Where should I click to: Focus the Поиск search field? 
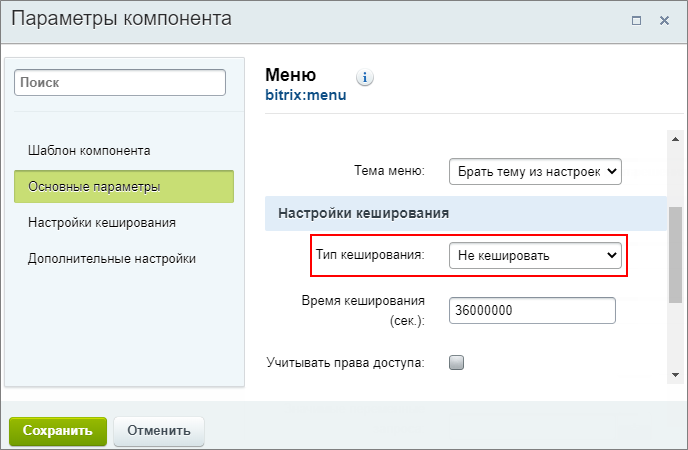coord(120,82)
